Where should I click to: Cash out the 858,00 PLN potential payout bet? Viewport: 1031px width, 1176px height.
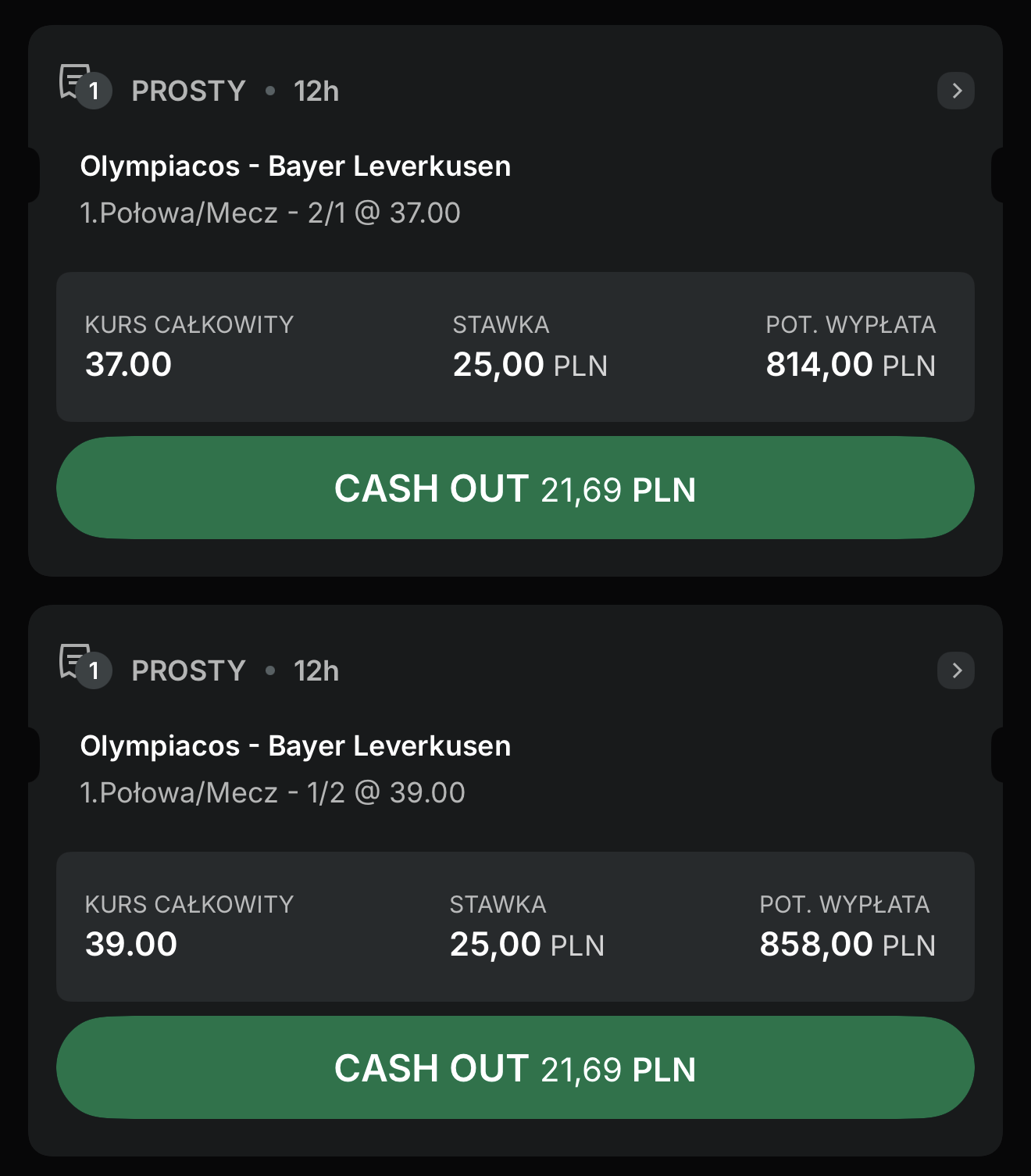(515, 1068)
